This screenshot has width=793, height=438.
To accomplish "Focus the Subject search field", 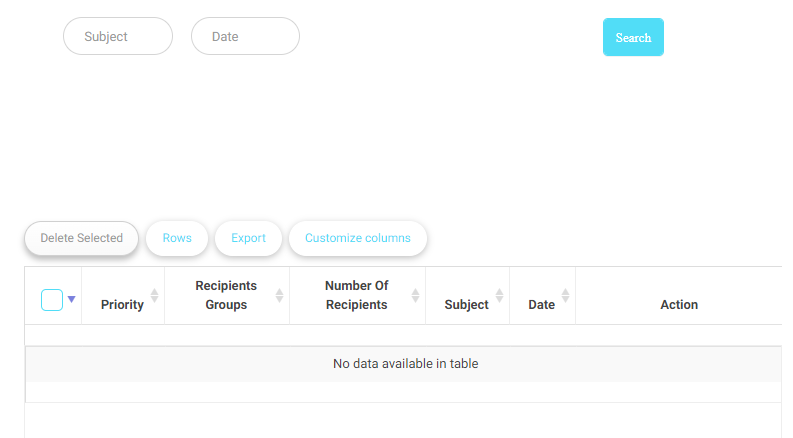I will (118, 36).
